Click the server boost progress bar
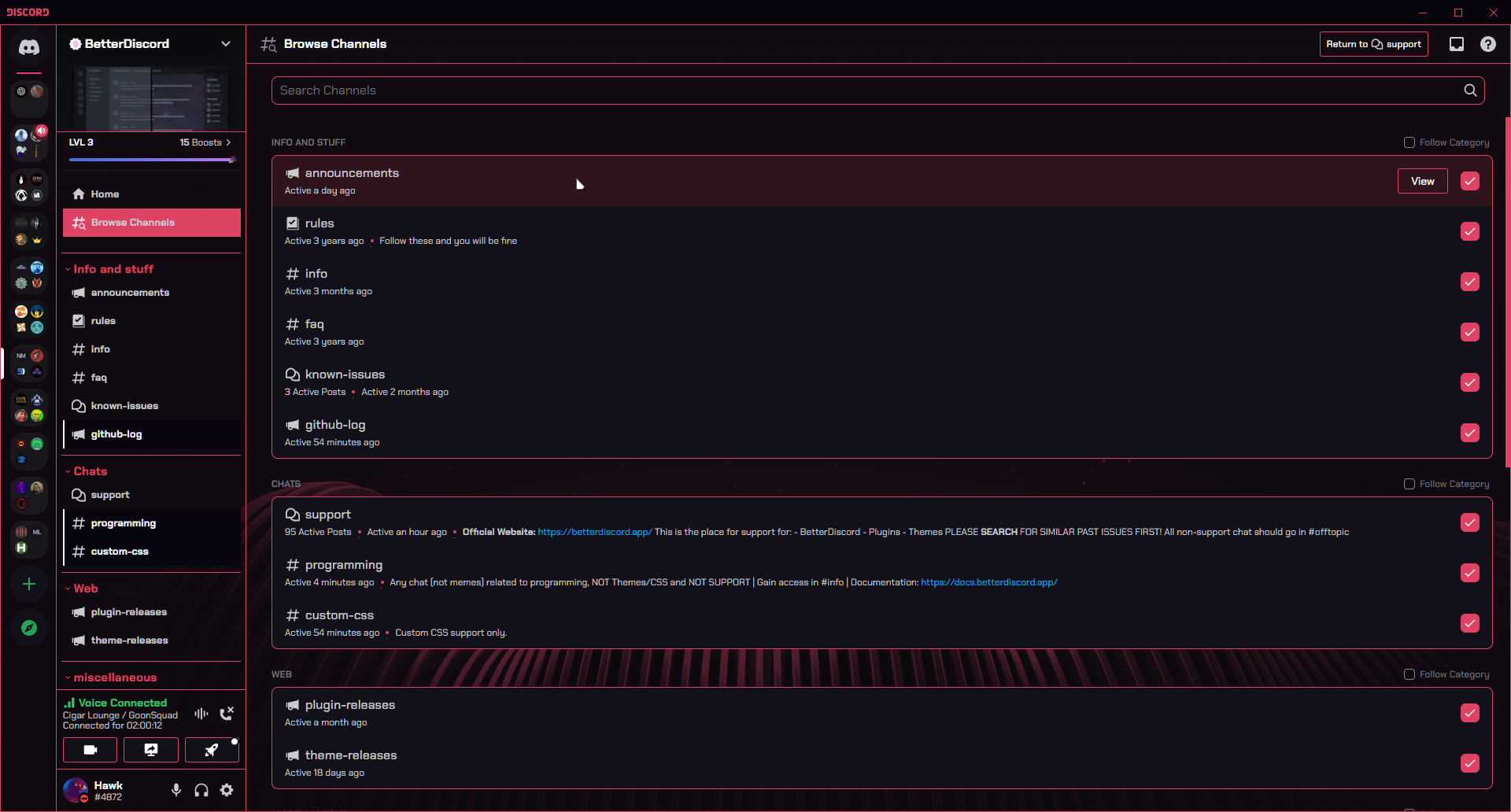 click(152, 160)
